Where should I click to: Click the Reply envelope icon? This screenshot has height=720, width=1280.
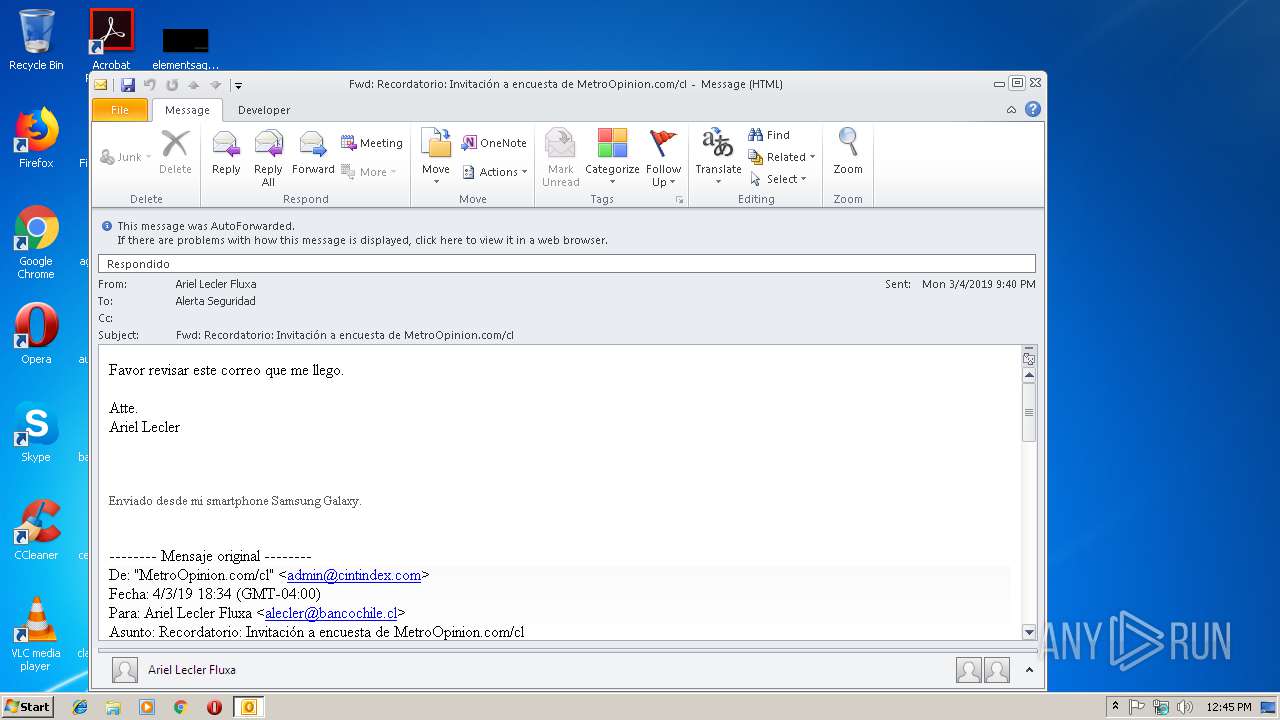(x=226, y=145)
